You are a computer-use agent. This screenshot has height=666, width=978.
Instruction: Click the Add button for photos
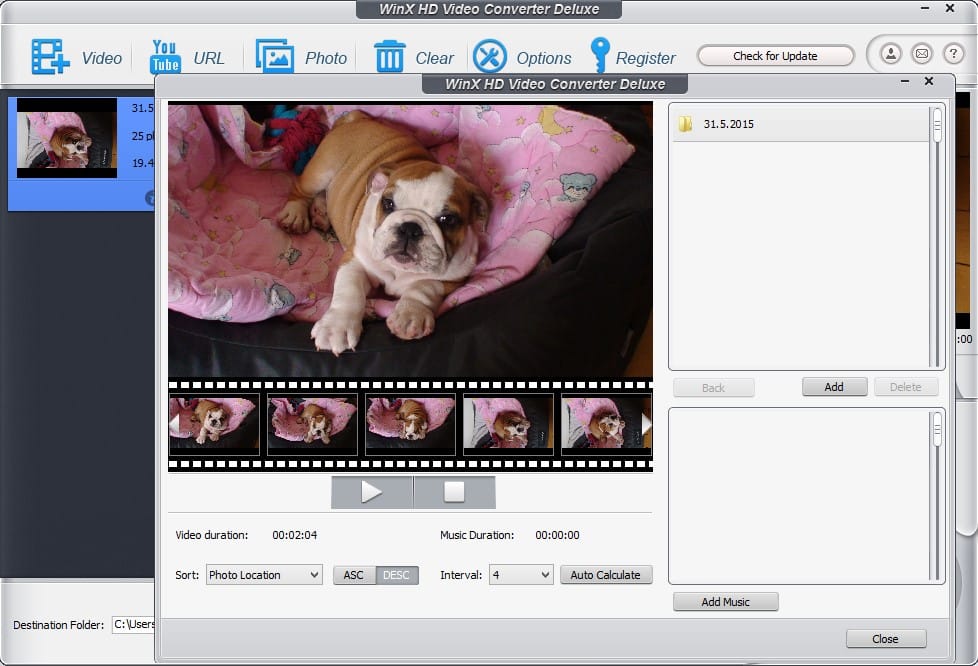pos(834,387)
